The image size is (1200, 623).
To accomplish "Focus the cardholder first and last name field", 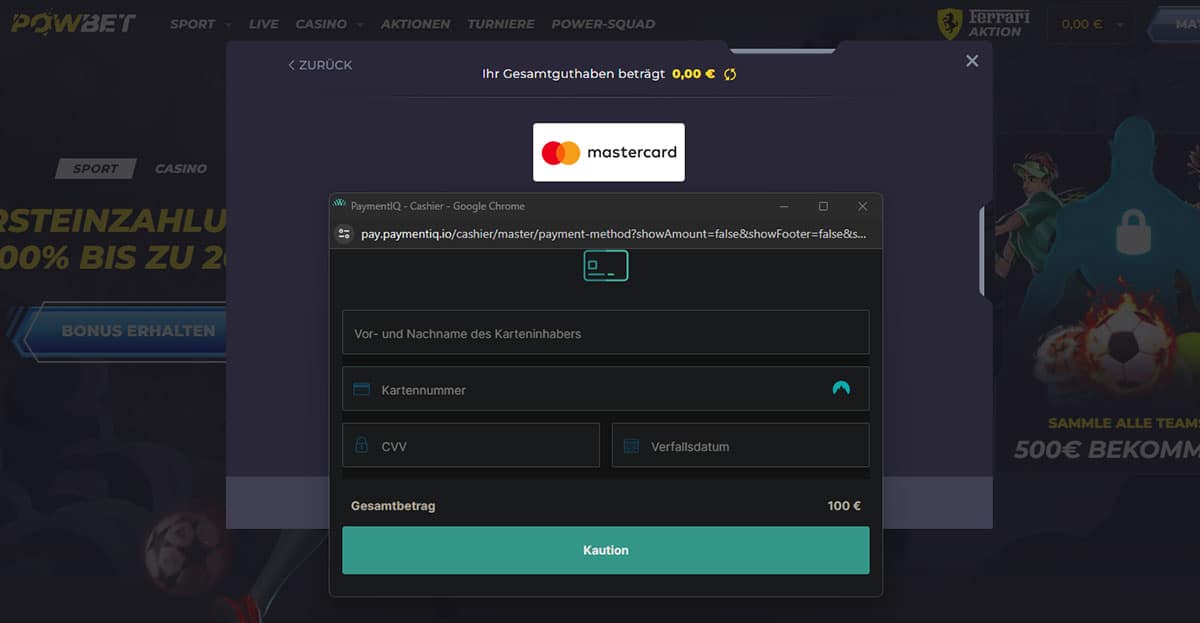I will [x=606, y=332].
